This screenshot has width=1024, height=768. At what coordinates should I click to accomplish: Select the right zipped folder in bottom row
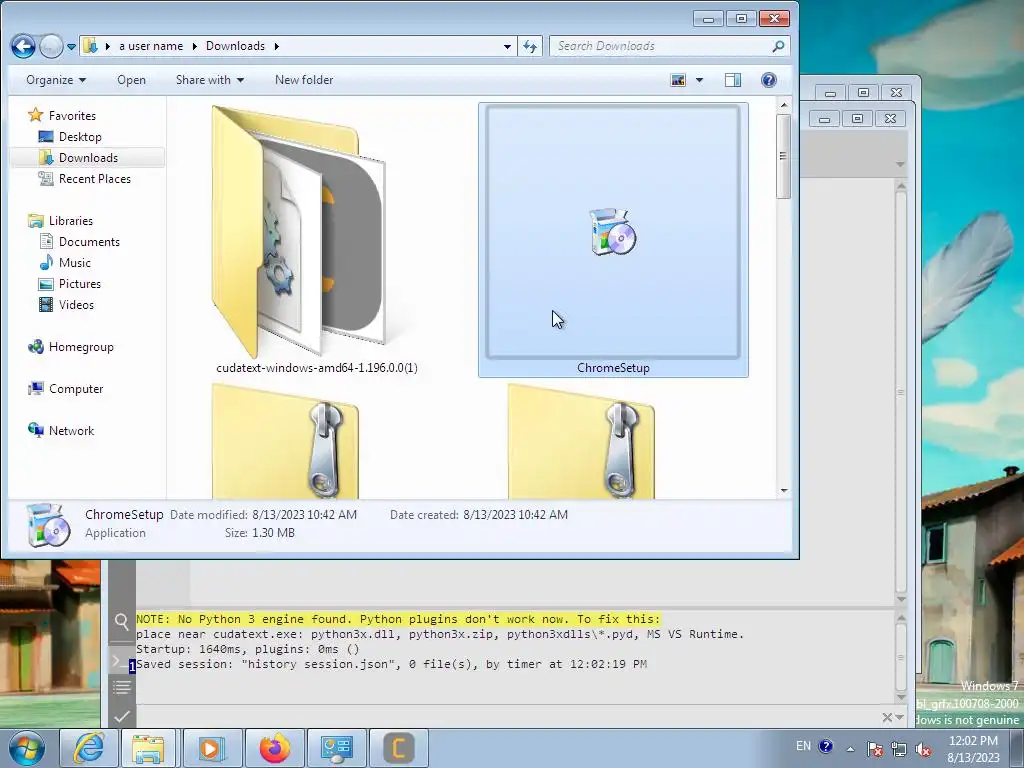pos(581,443)
